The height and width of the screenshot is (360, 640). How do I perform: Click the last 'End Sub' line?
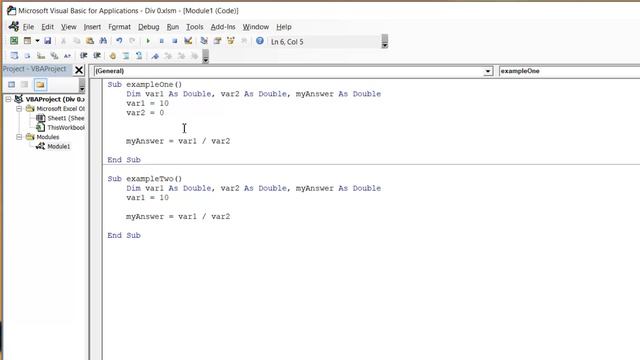[x=124, y=236]
